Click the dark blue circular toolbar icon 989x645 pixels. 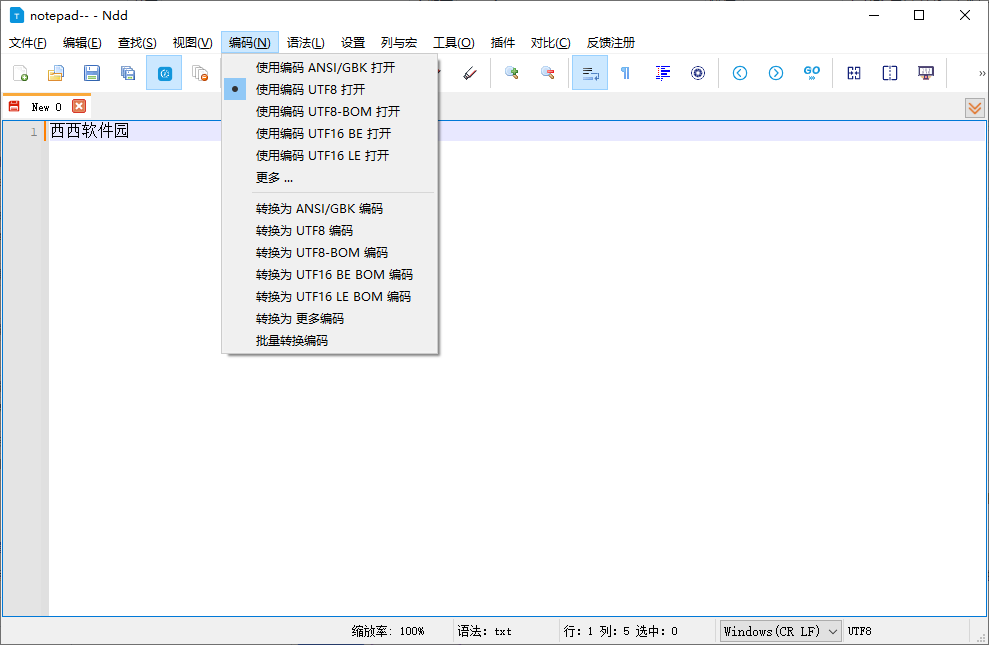tap(698, 73)
